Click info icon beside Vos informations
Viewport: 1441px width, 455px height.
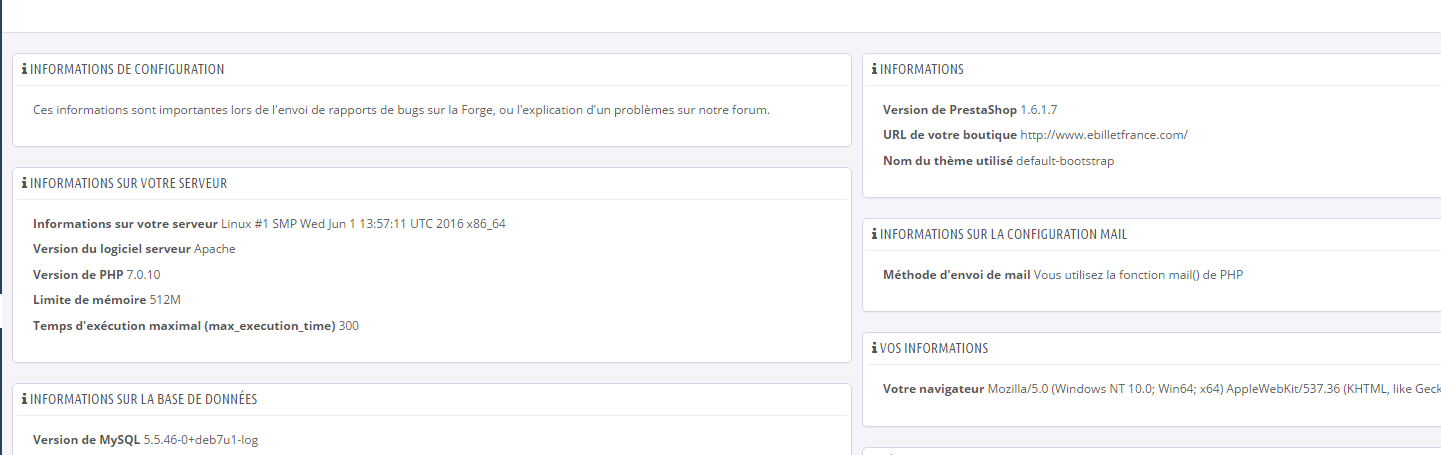click(x=874, y=349)
